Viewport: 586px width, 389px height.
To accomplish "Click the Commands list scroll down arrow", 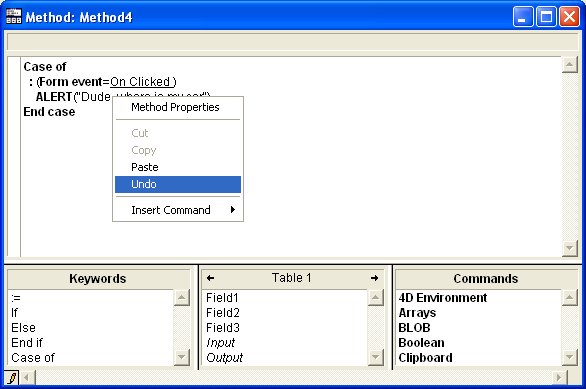I will click(570, 357).
